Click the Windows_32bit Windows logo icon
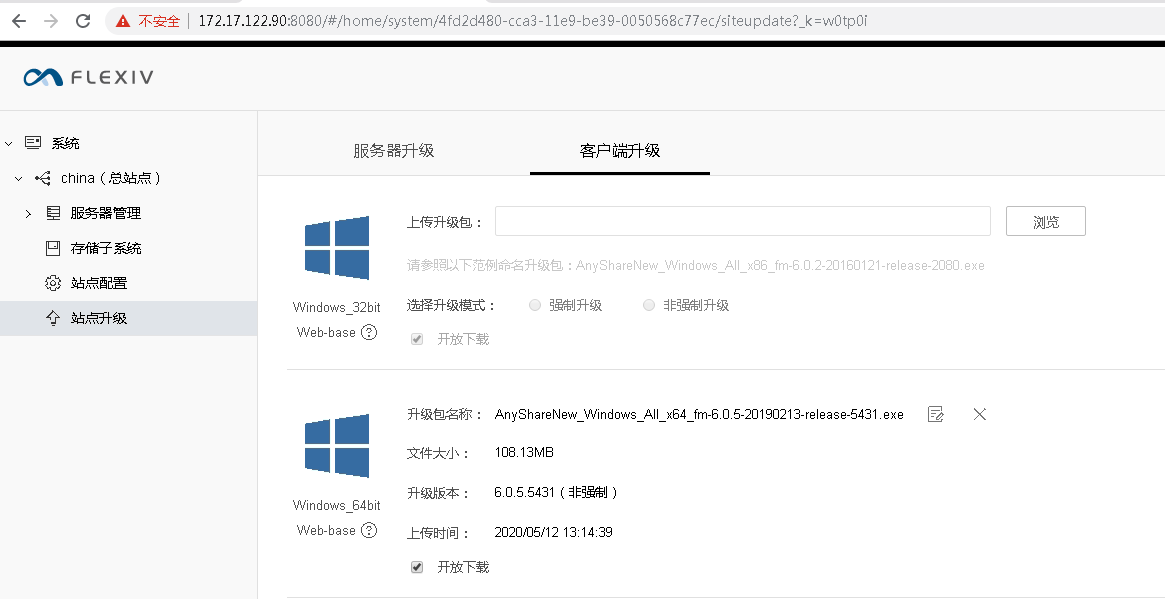This screenshot has width=1165, height=599. tap(337, 247)
